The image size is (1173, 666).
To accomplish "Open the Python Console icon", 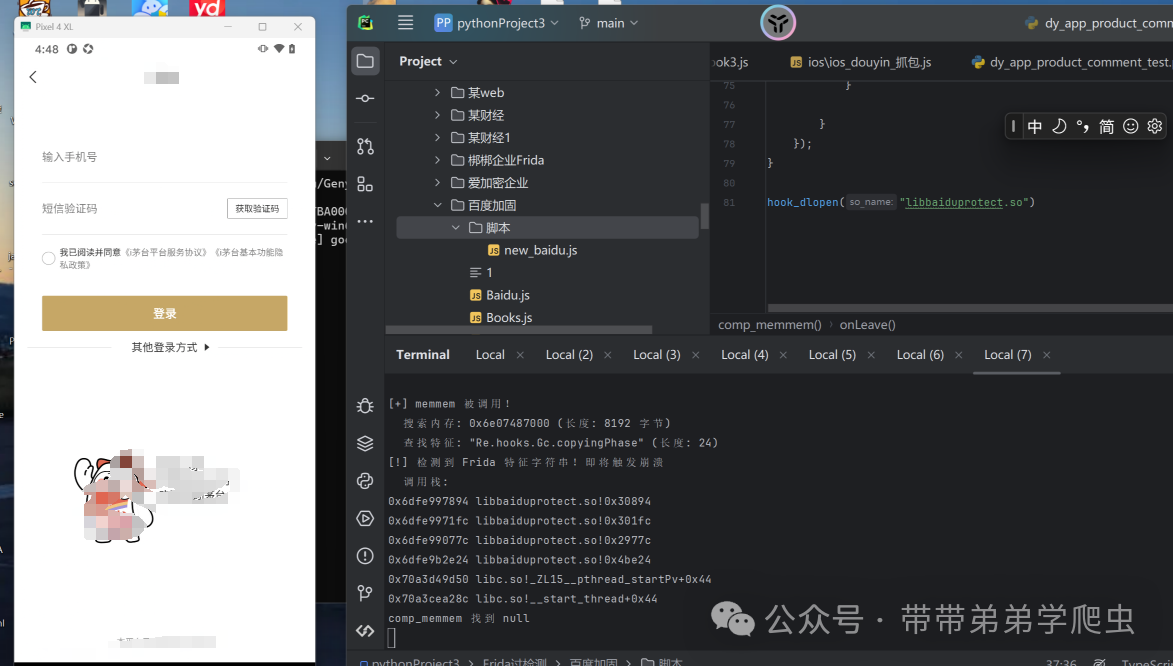I will tap(365, 480).
